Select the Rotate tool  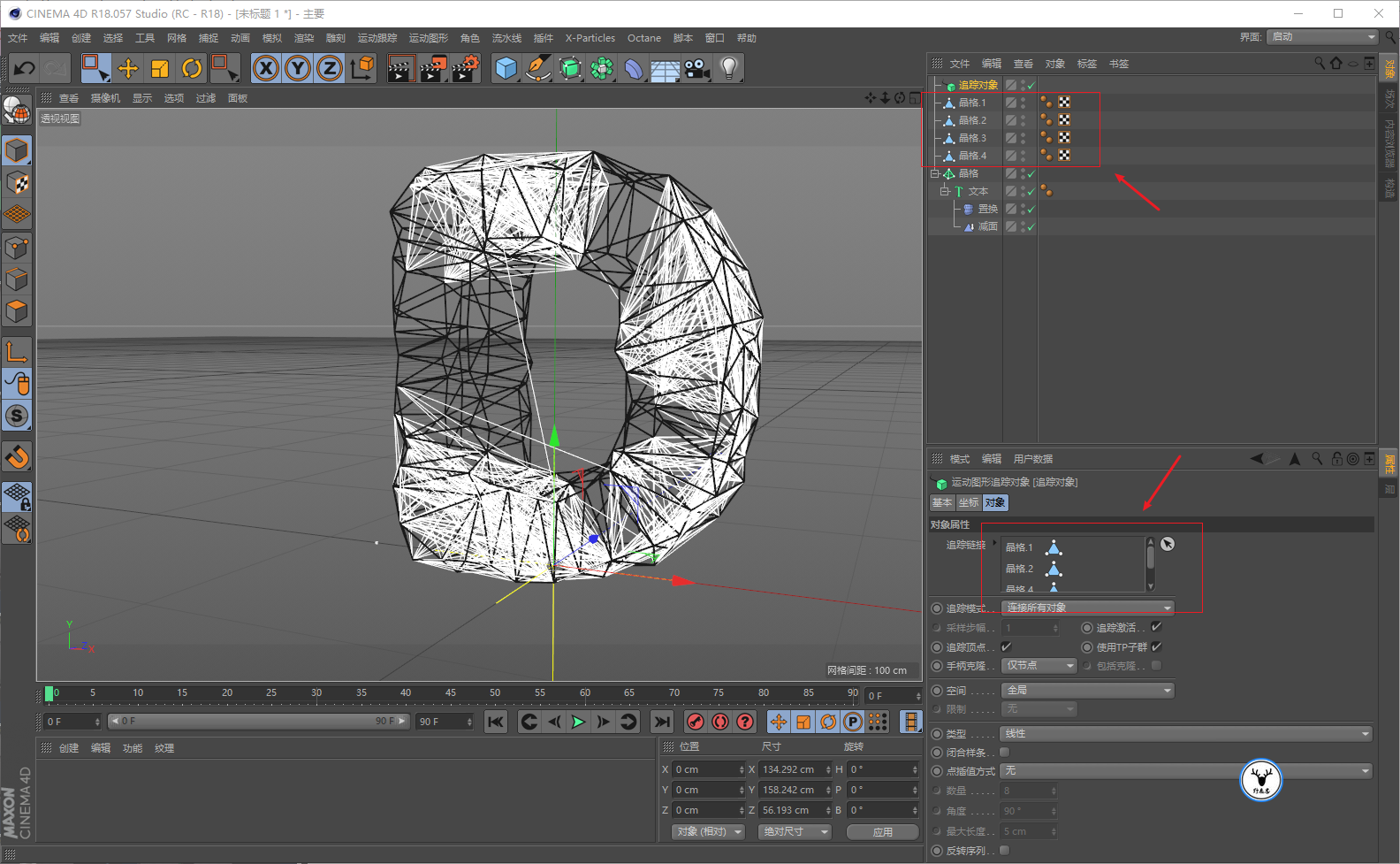click(x=192, y=68)
